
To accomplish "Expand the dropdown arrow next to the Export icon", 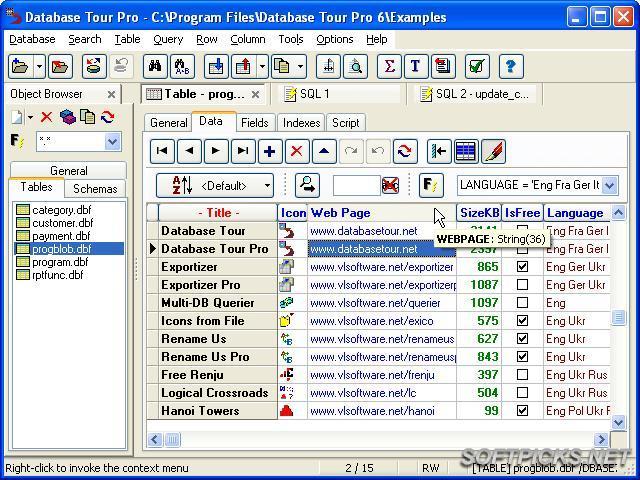I will [262, 66].
